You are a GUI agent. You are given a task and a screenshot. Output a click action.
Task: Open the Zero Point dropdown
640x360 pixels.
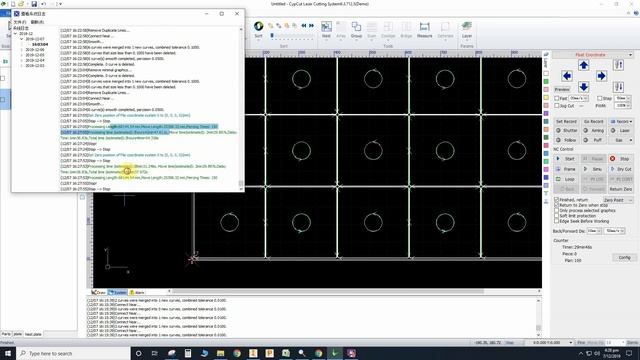618,200
